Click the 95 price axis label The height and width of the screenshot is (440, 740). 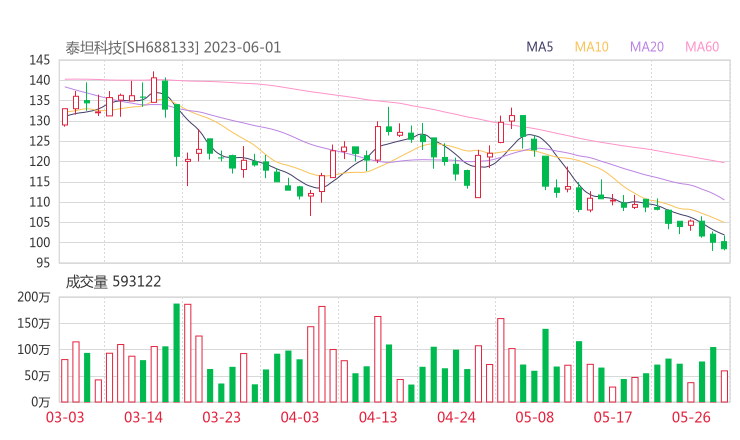pyautogui.click(x=42, y=262)
